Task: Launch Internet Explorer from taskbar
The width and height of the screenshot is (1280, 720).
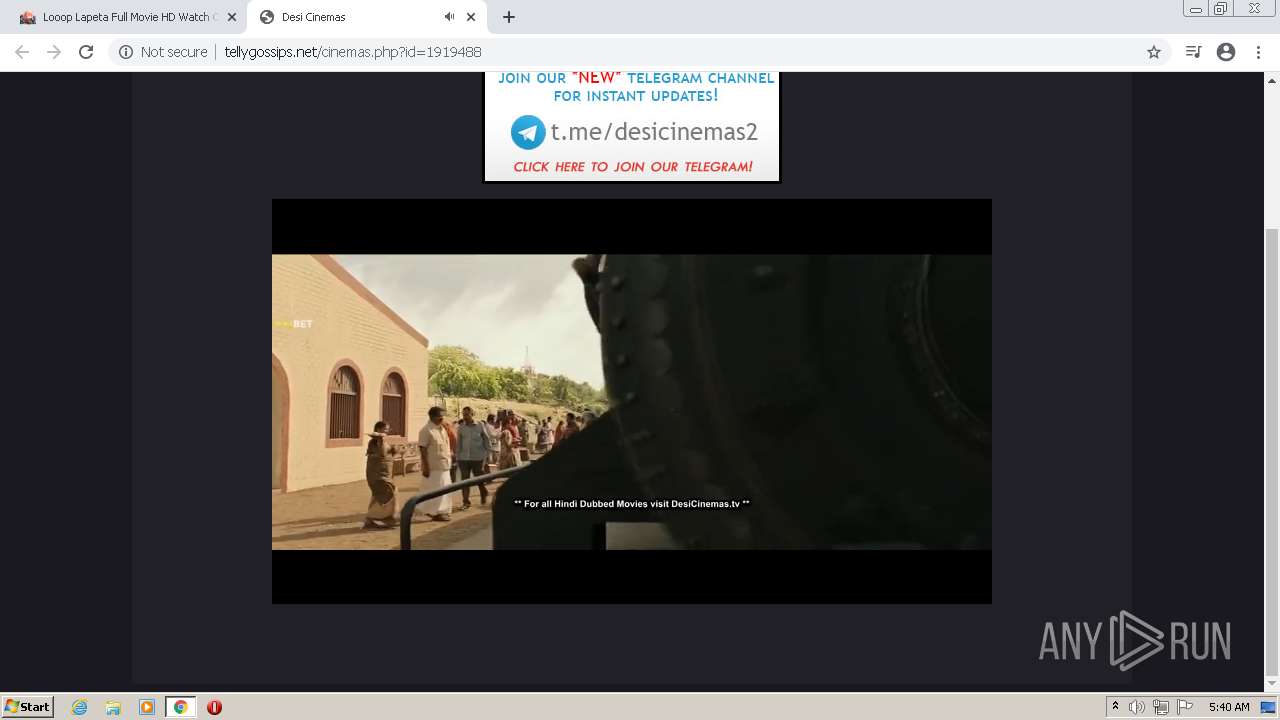Action: pyautogui.click(x=79, y=707)
